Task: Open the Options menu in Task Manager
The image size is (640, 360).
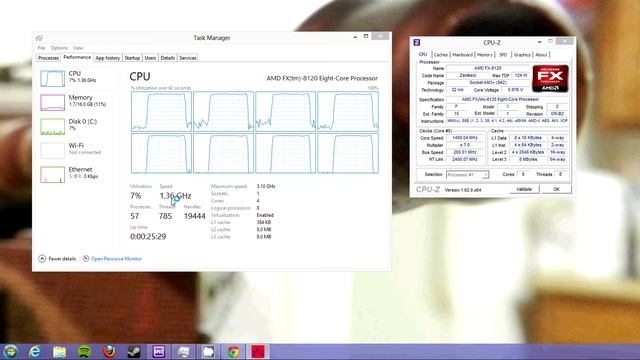Action: (59, 48)
